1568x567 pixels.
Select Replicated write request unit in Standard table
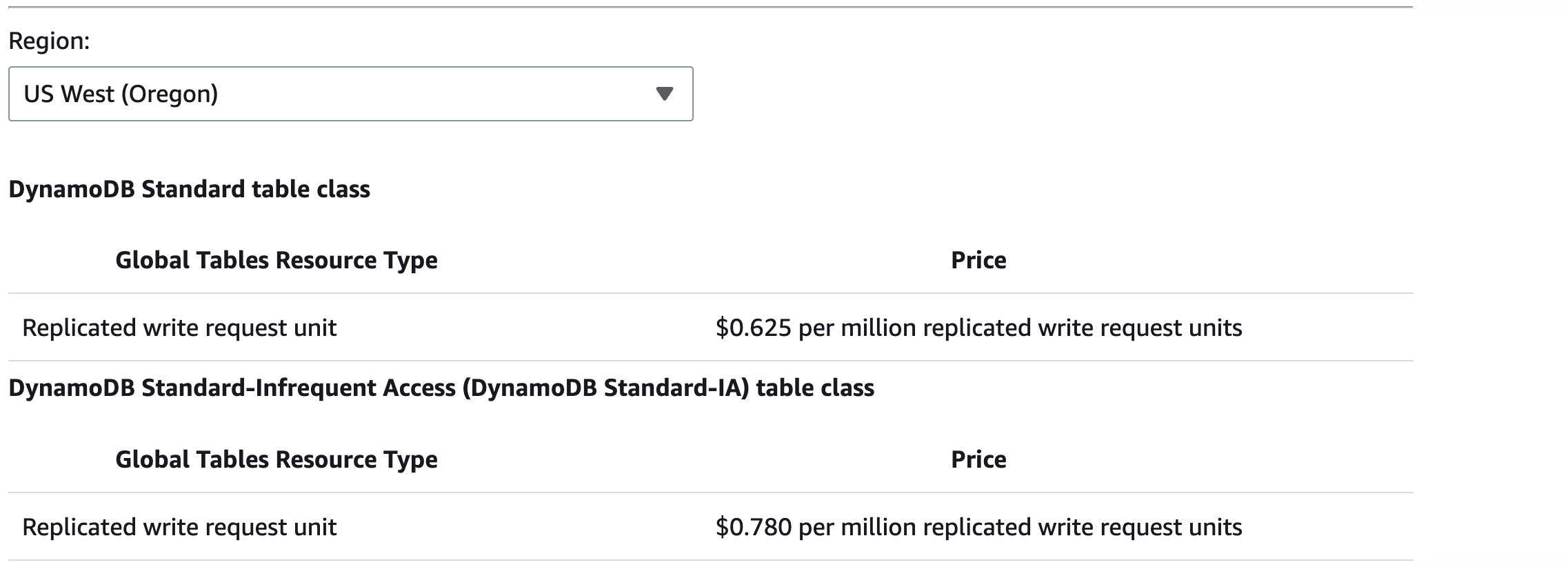179,328
